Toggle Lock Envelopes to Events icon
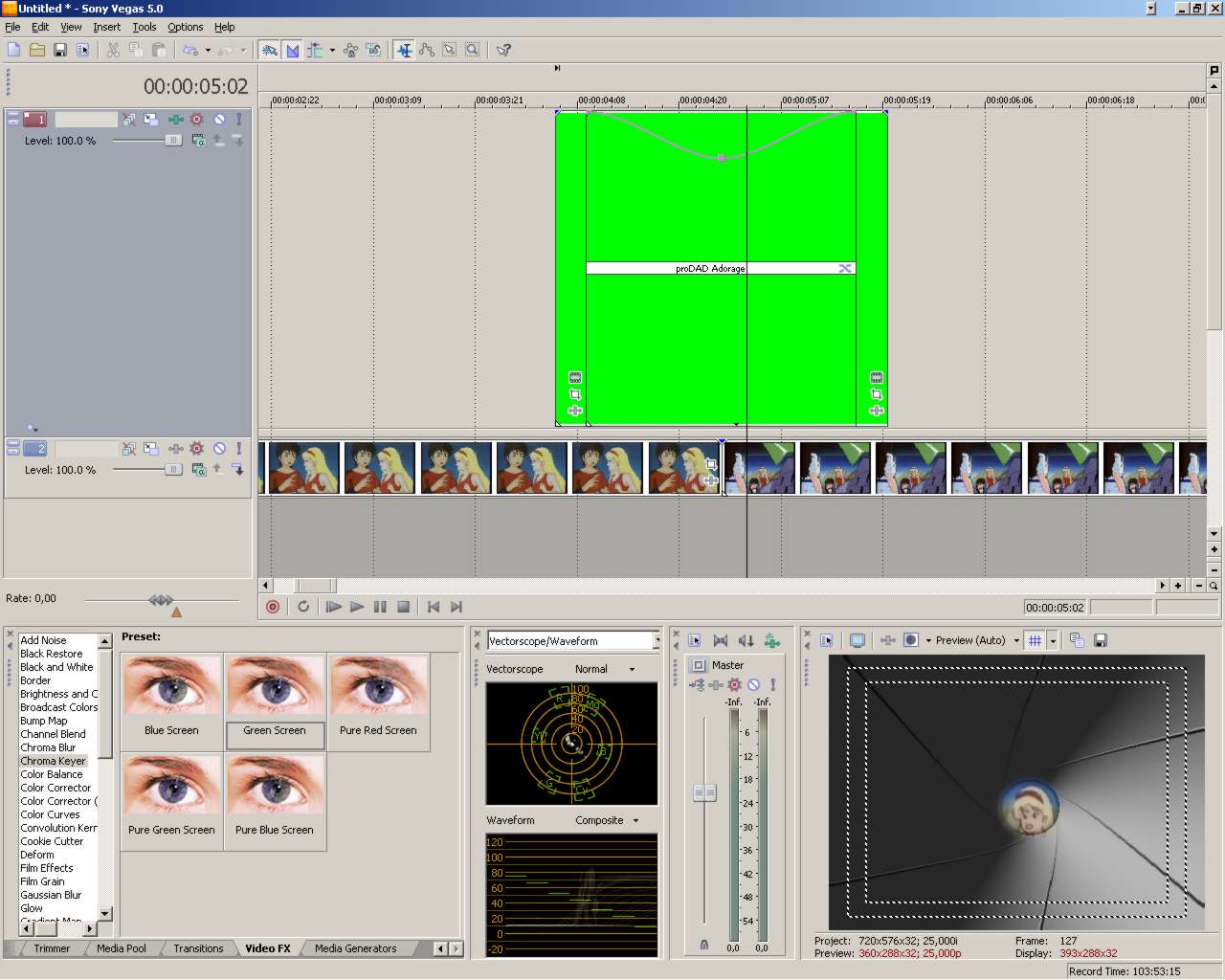Image resolution: width=1225 pixels, height=980 pixels. (350, 50)
